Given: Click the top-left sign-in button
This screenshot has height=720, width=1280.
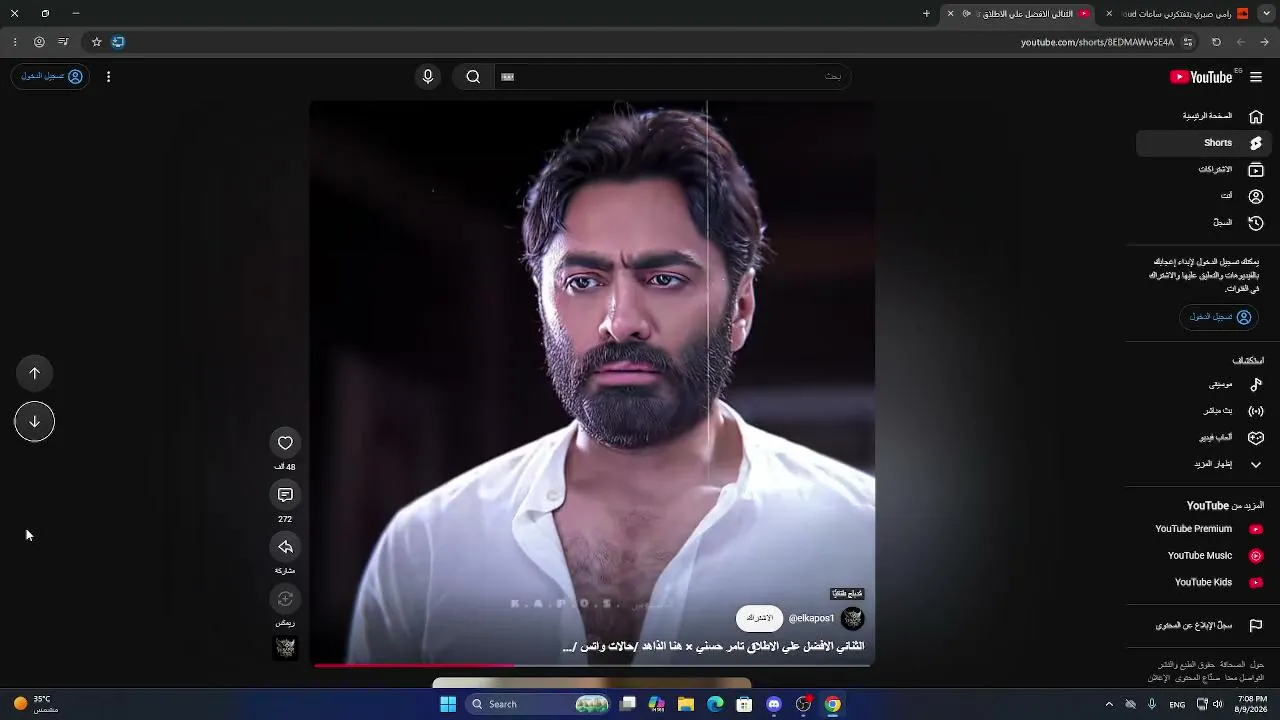Looking at the screenshot, I should (51, 76).
